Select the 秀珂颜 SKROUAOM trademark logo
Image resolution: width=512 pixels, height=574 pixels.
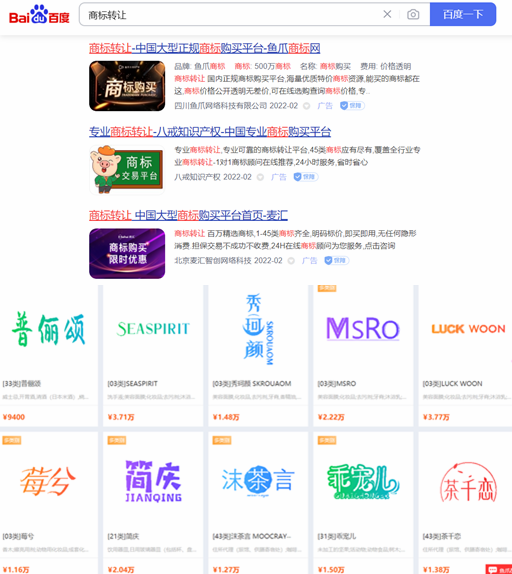(x=258, y=328)
